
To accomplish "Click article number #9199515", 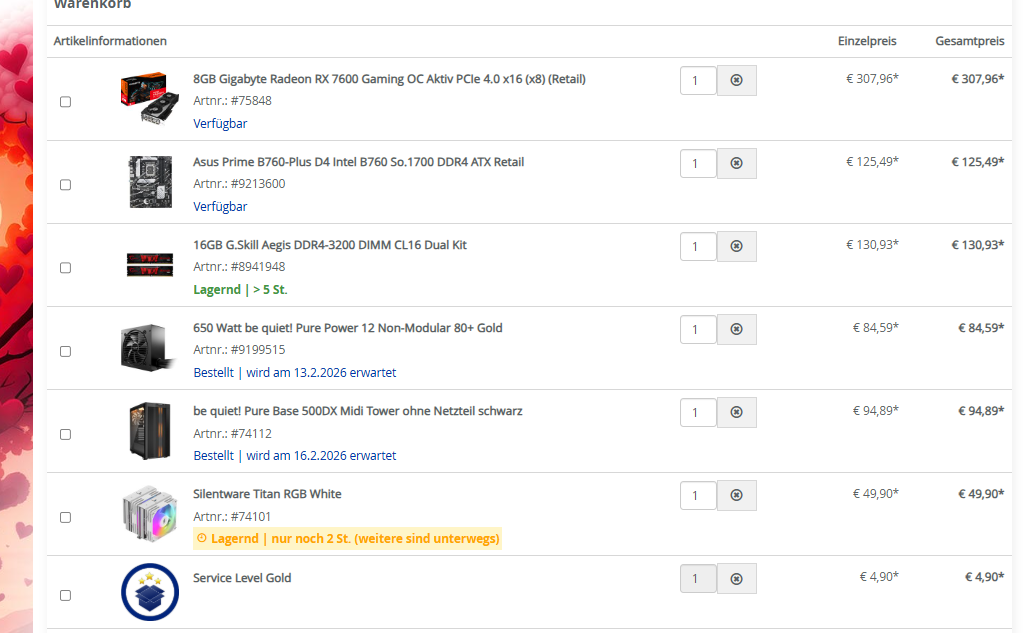I will (258, 349).
